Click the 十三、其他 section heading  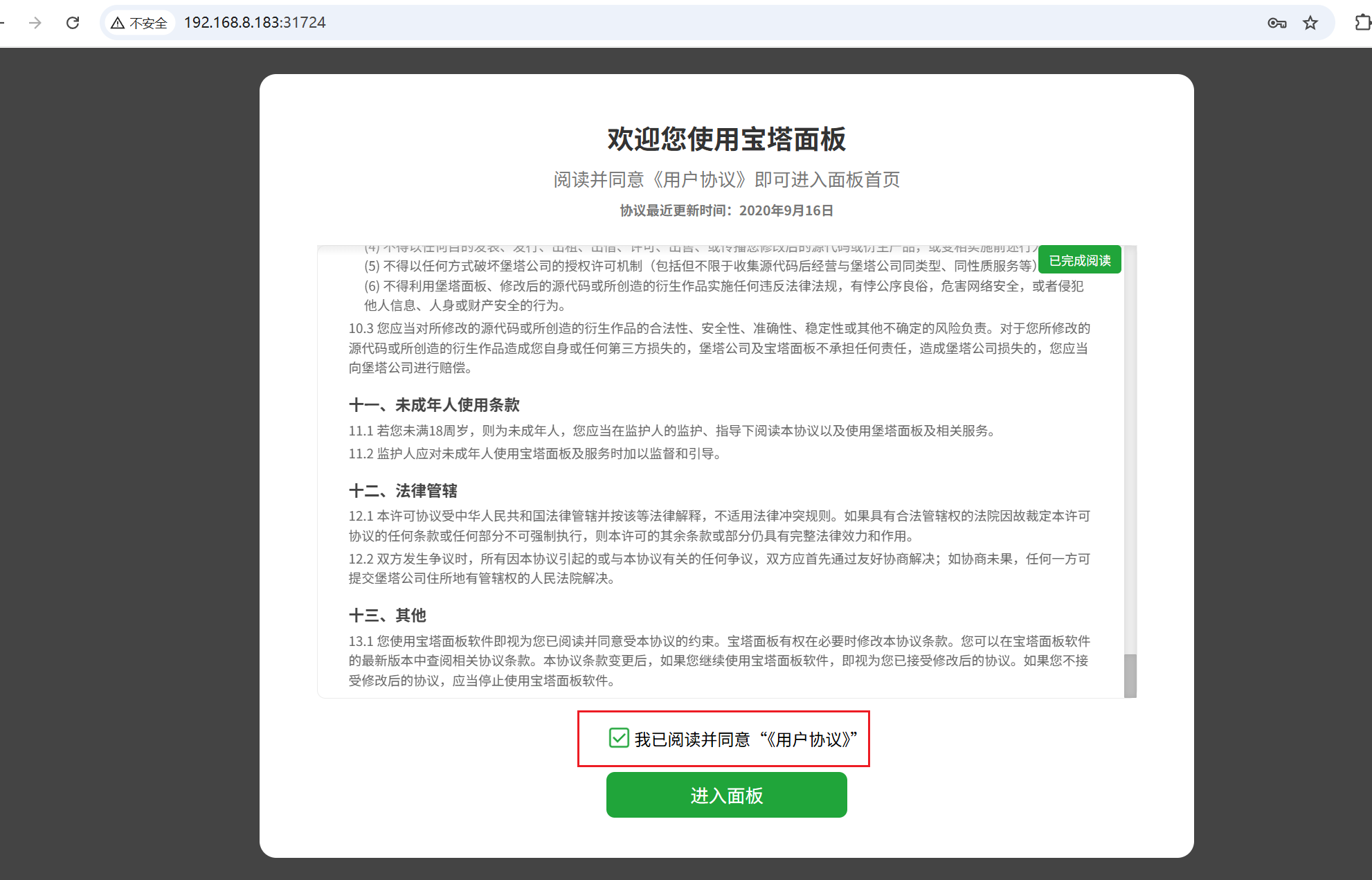click(x=387, y=616)
